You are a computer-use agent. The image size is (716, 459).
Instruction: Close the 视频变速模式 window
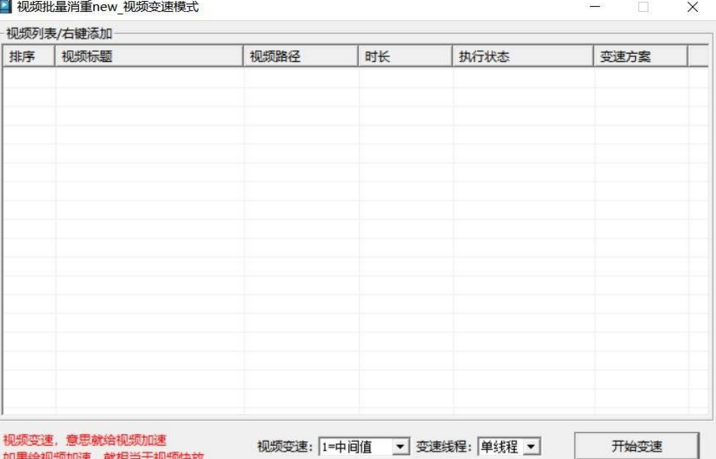click(x=692, y=7)
